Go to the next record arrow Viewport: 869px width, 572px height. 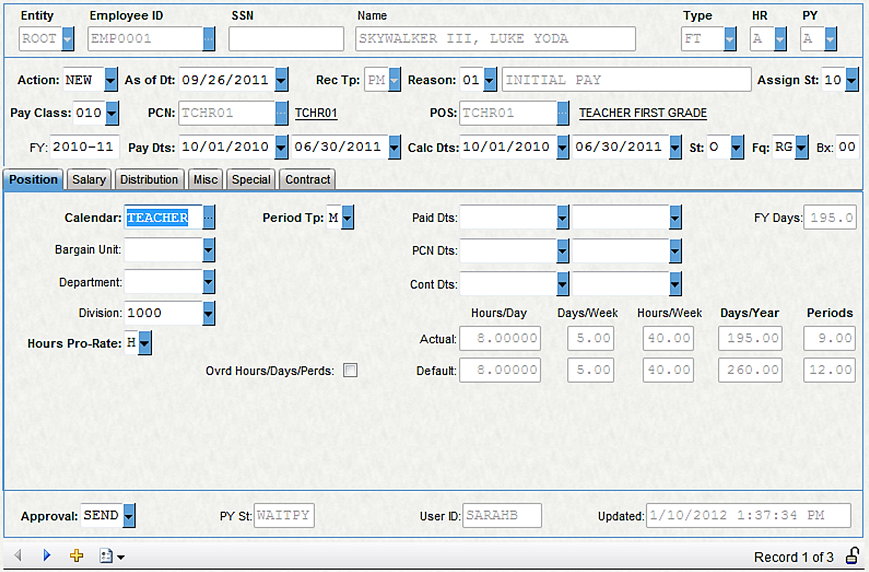click(46, 555)
